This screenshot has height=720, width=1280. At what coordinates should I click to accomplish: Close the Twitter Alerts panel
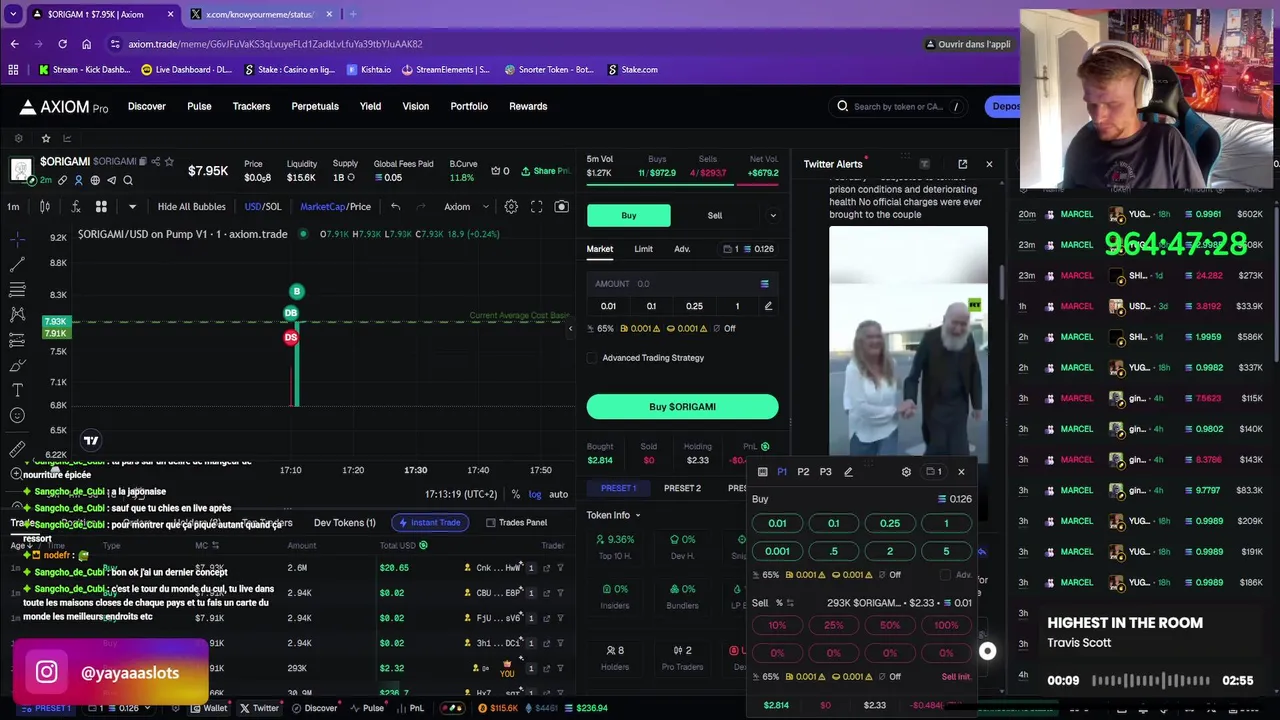click(x=989, y=164)
